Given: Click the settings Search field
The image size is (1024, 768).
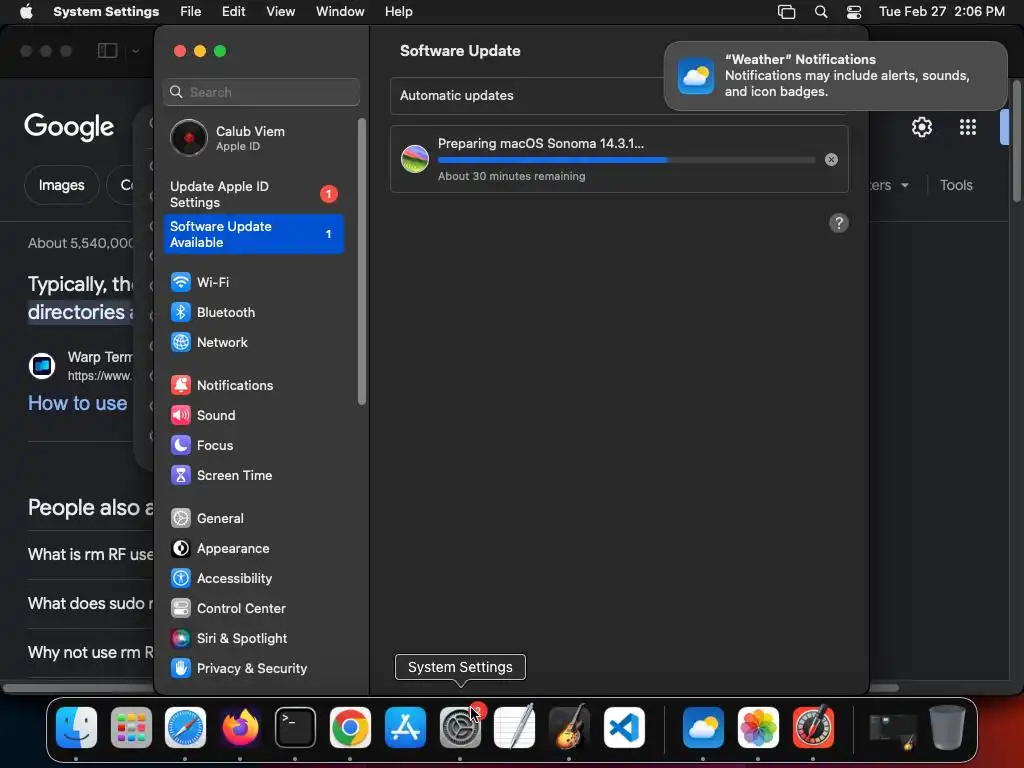Looking at the screenshot, I should tap(261, 92).
